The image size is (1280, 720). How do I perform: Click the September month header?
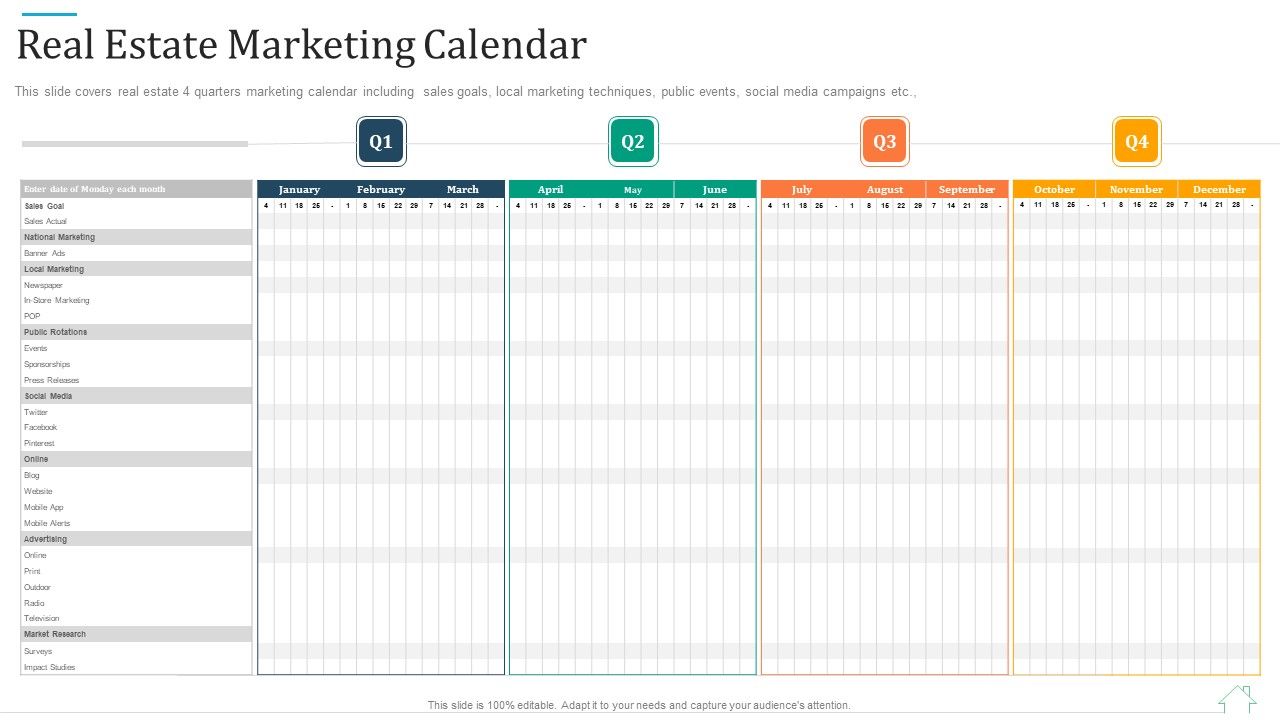[x=966, y=189]
